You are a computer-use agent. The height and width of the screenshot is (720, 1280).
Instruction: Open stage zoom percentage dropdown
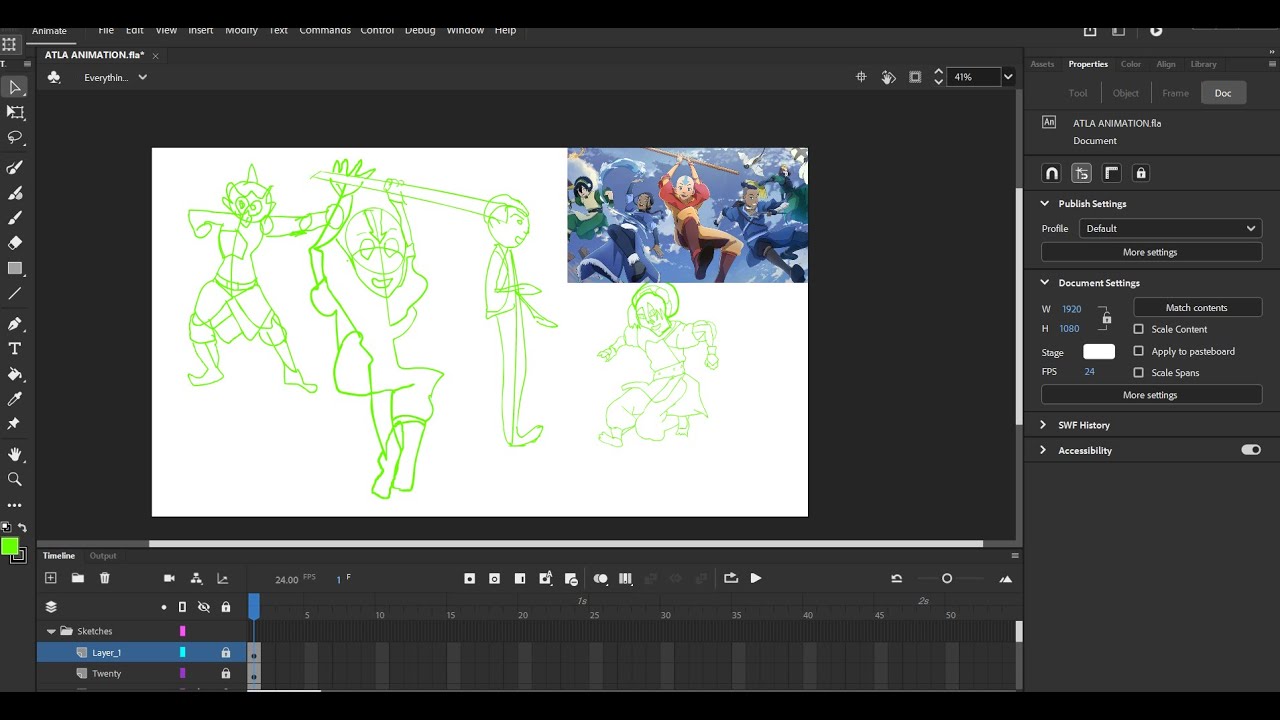click(x=1008, y=77)
